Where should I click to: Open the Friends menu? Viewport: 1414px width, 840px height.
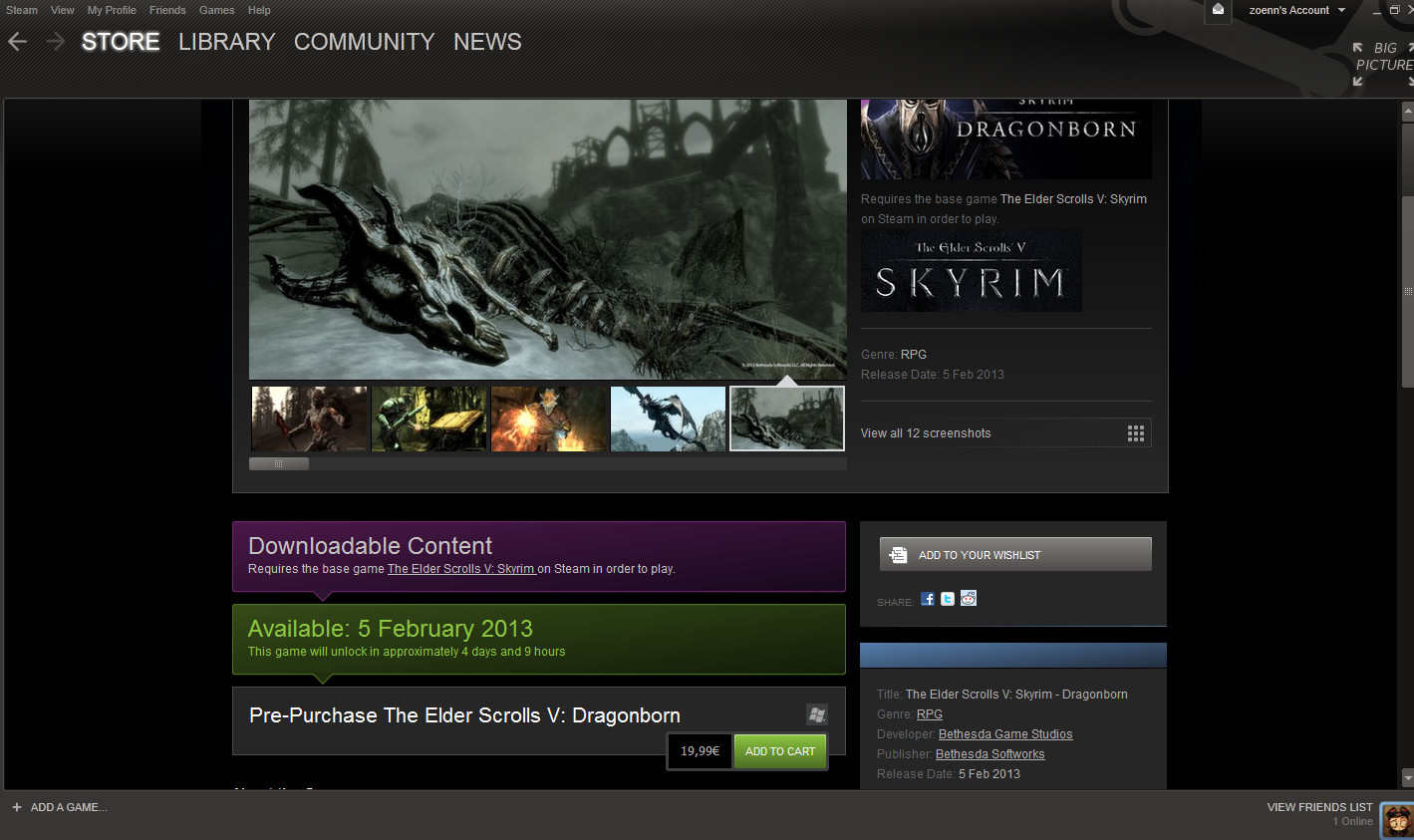(167, 10)
